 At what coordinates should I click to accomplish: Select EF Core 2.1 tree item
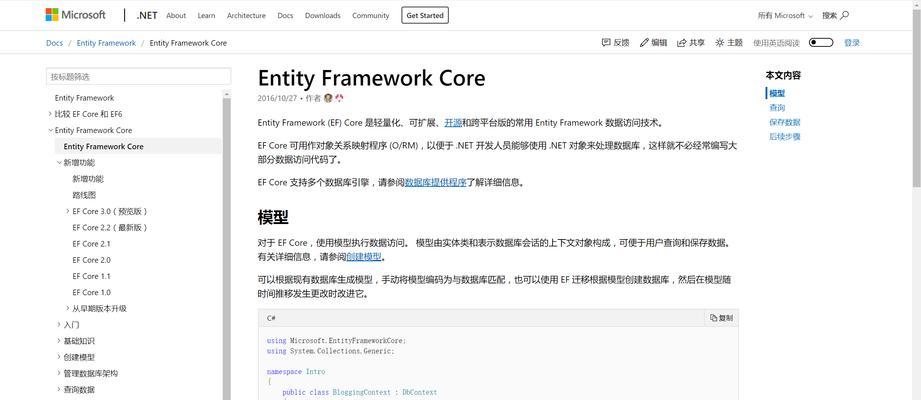91,244
